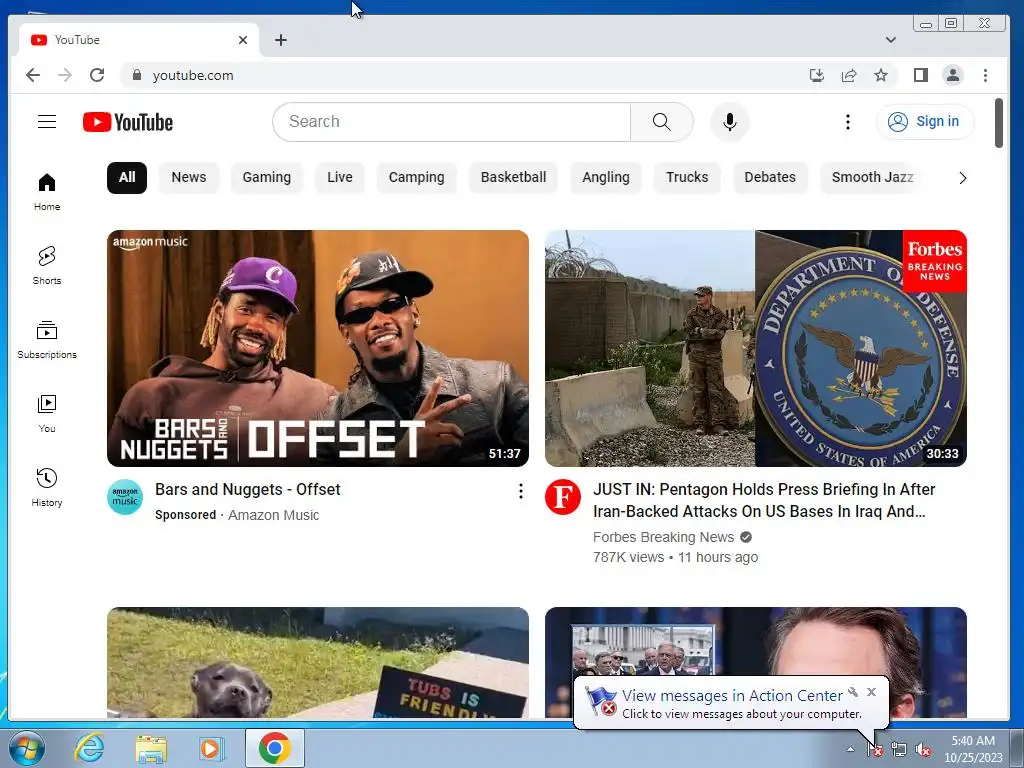The width and height of the screenshot is (1024, 768).
Task: Select the News category chip
Action: tap(189, 178)
